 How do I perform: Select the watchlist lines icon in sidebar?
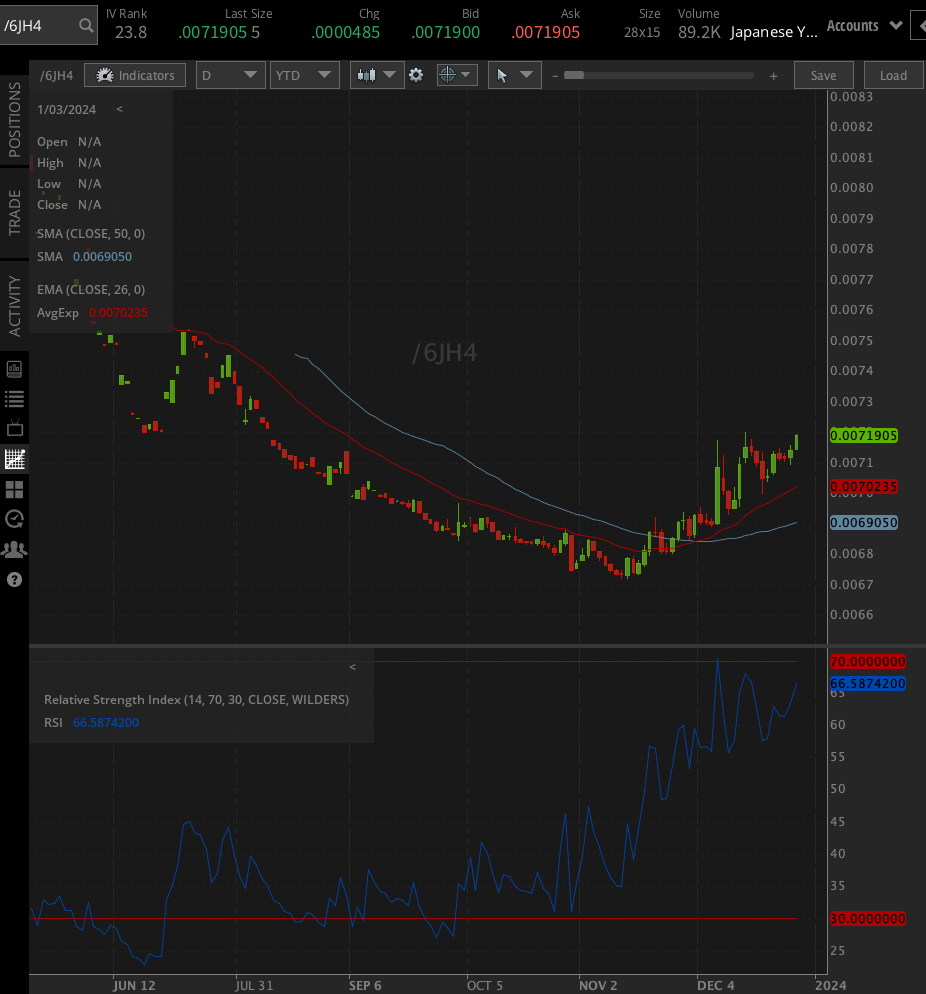coord(14,399)
